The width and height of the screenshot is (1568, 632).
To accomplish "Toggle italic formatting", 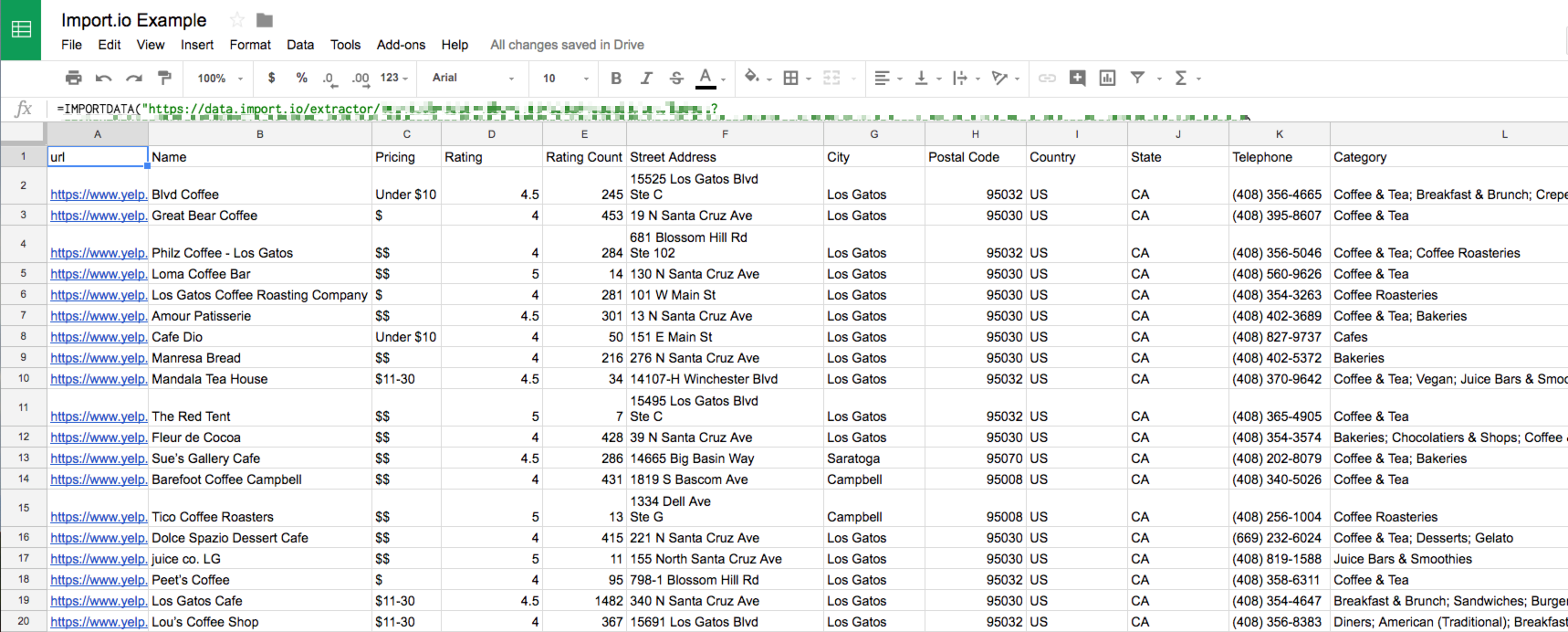I will tap(646, 78).
